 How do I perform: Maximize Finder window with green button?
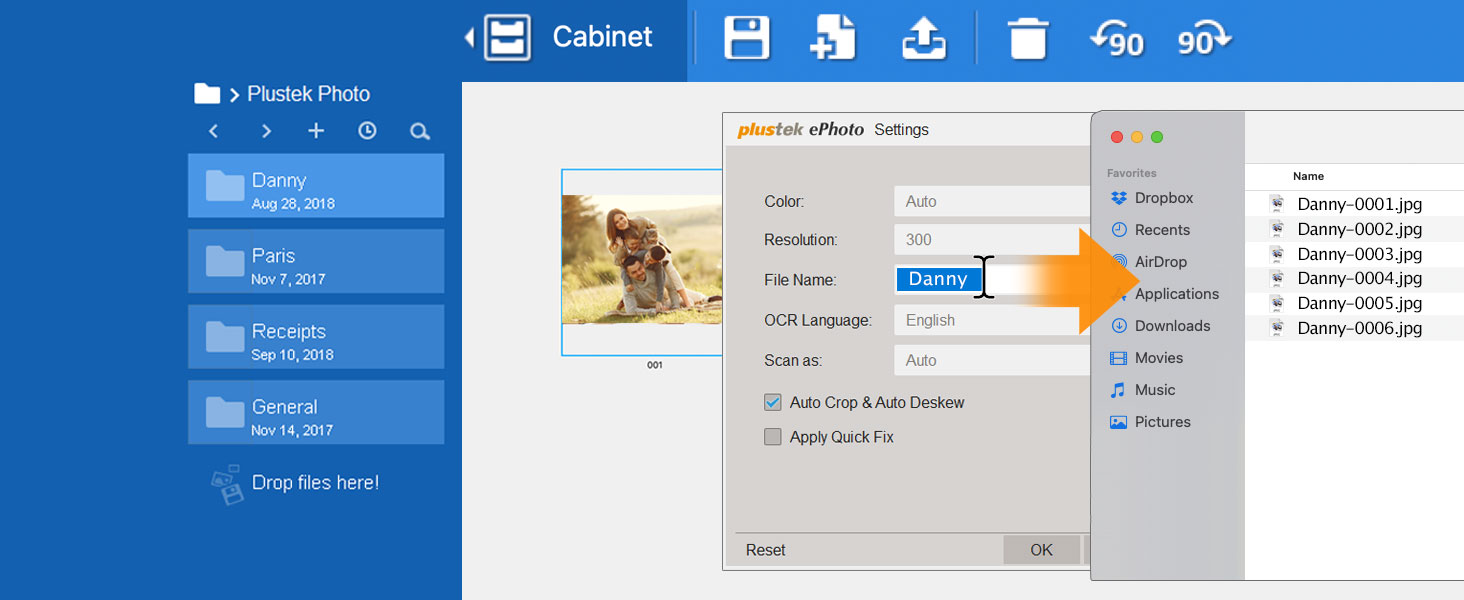point(1157,137)
